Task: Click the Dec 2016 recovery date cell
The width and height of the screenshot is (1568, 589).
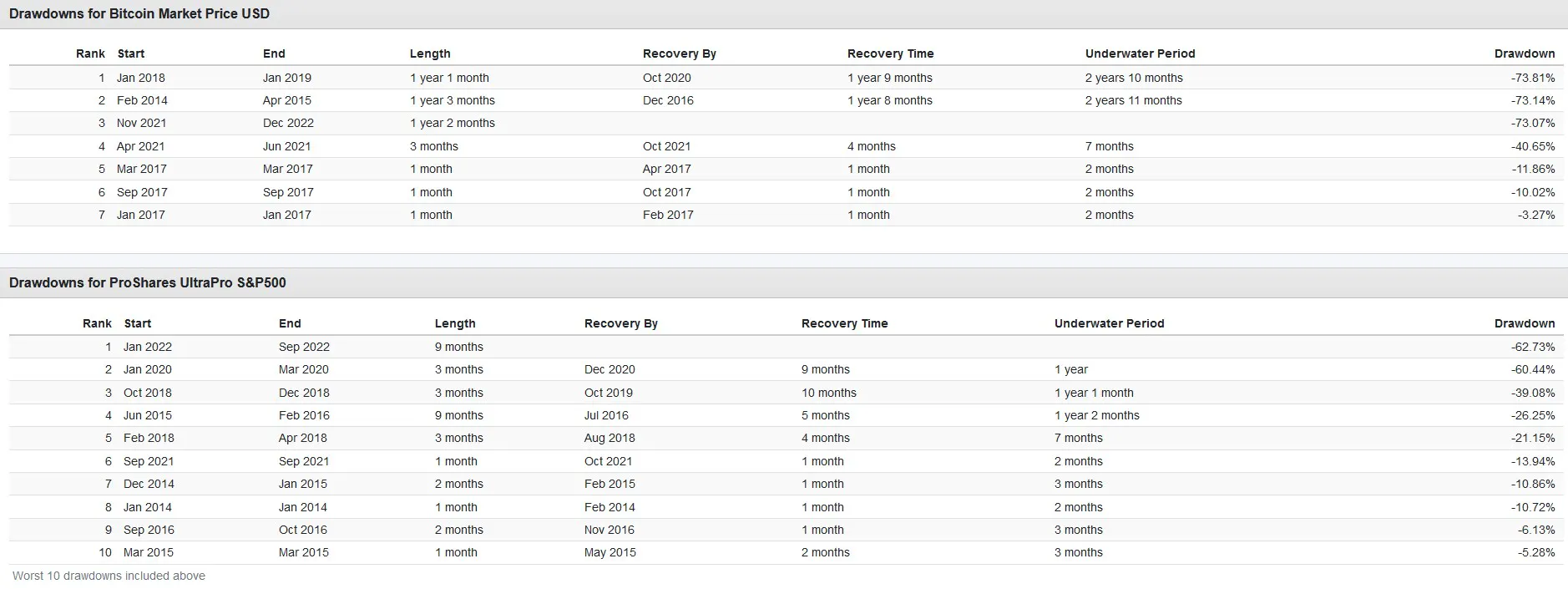Action: [668, 100]
